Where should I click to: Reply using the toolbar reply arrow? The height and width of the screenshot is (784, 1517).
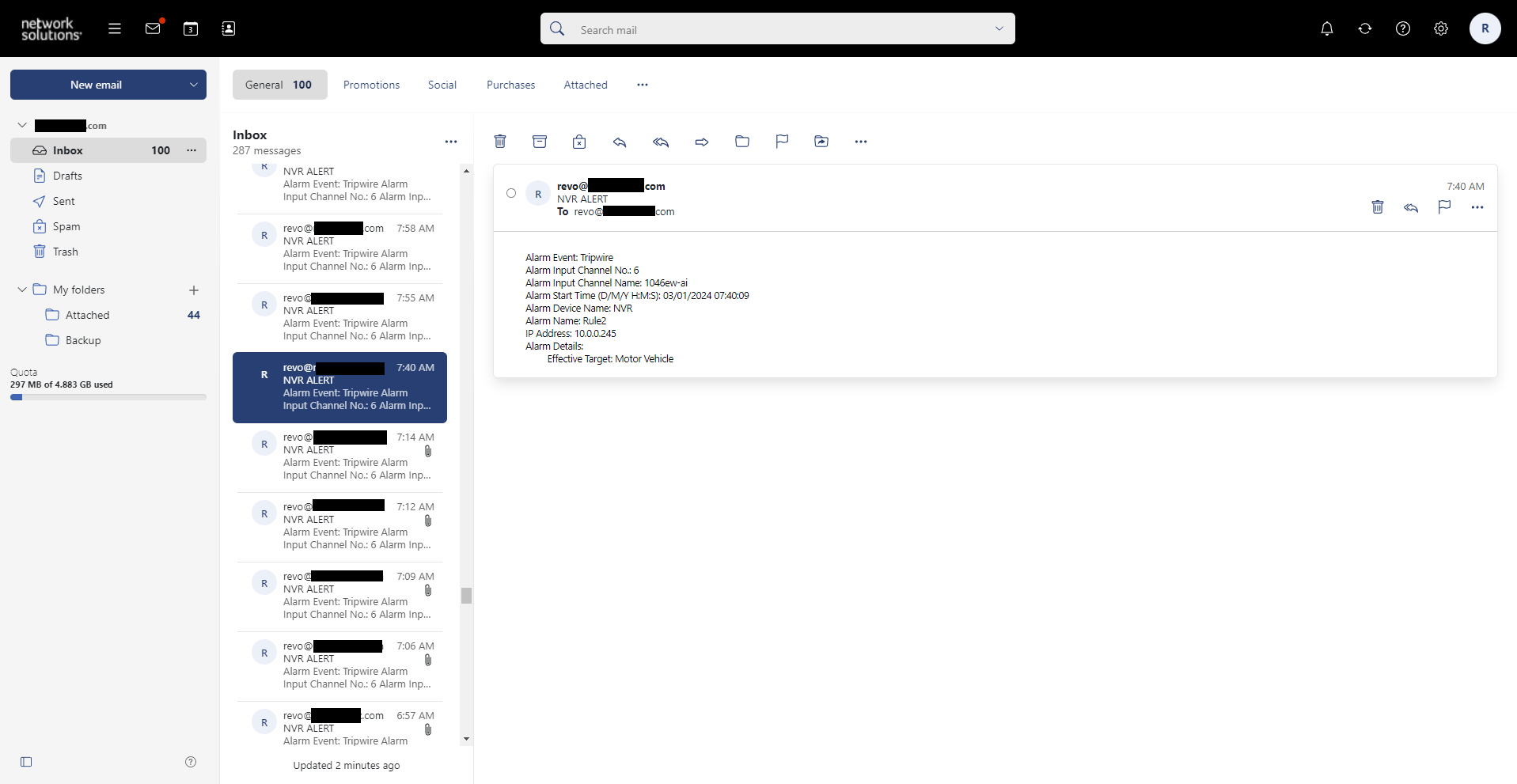[x=620, y=142]
